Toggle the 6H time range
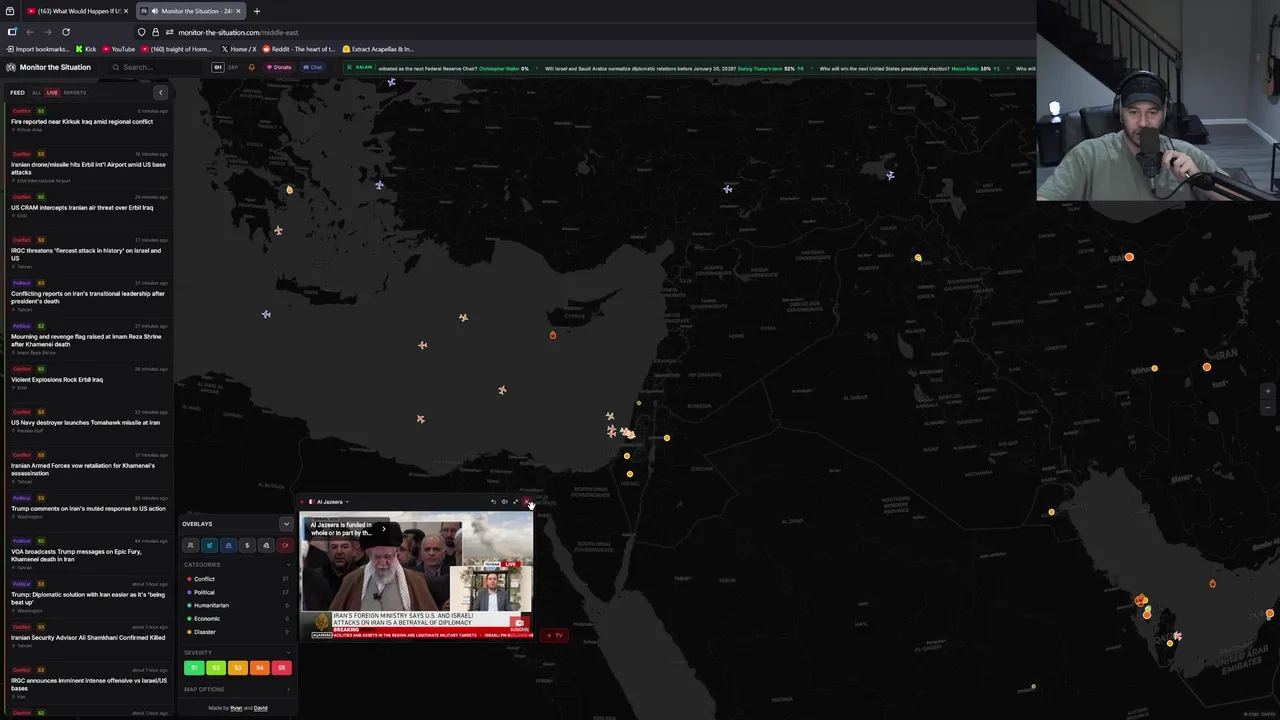Image resolution: width=1280 pixels, height=720 pixels. pyautogui.click(x=217, y=67)
